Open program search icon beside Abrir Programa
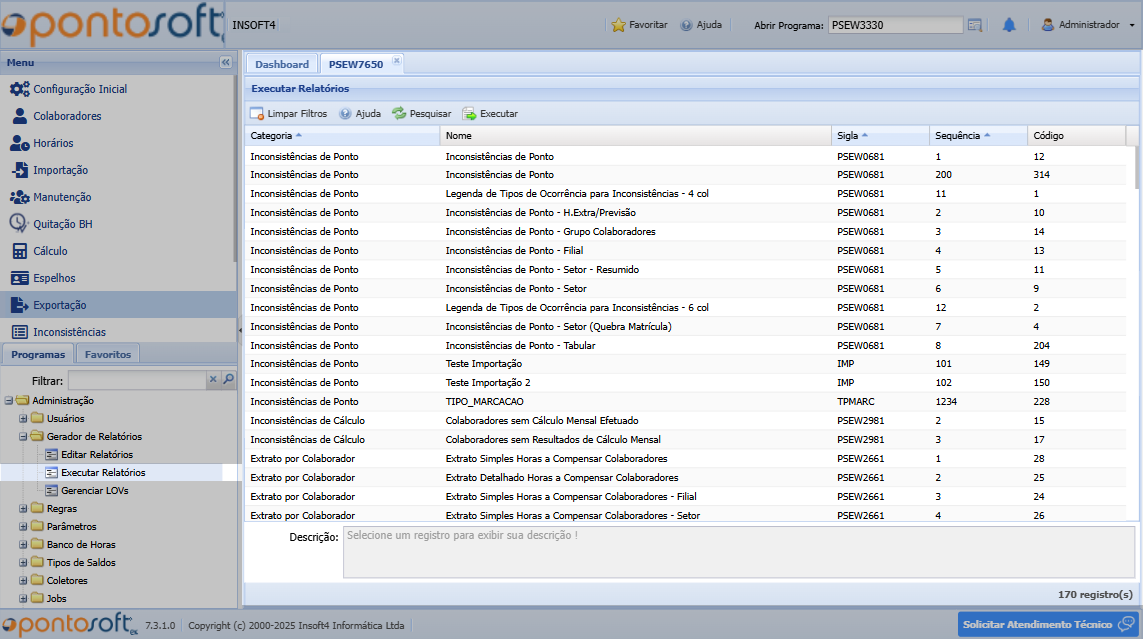This screenshot has height=639, width=1143. (975, 25)
